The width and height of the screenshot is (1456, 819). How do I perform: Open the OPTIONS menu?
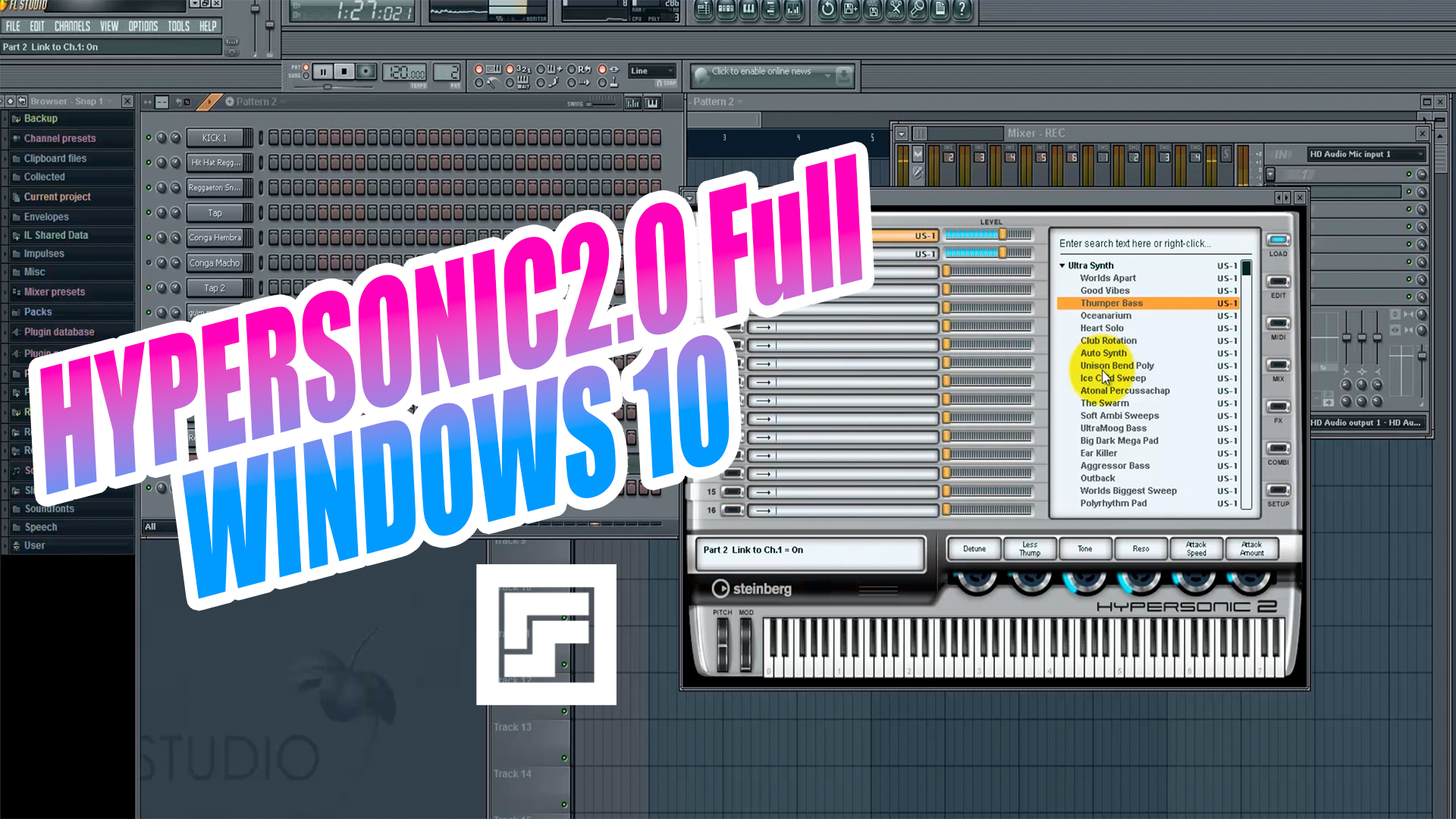coord(143,27)
